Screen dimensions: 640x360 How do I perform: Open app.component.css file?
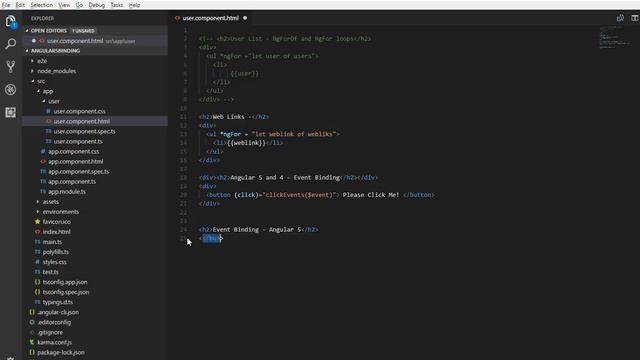click(73, 151)
